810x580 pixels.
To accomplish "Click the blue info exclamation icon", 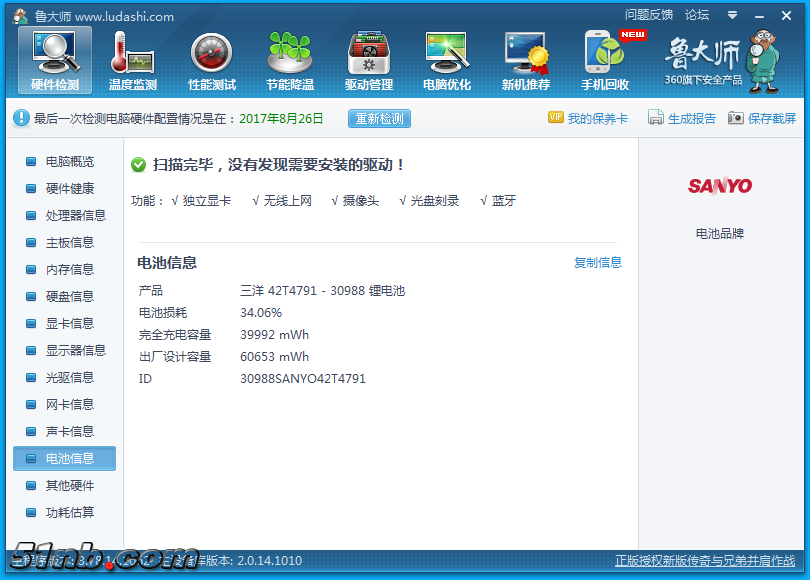I will pos(21,118).
